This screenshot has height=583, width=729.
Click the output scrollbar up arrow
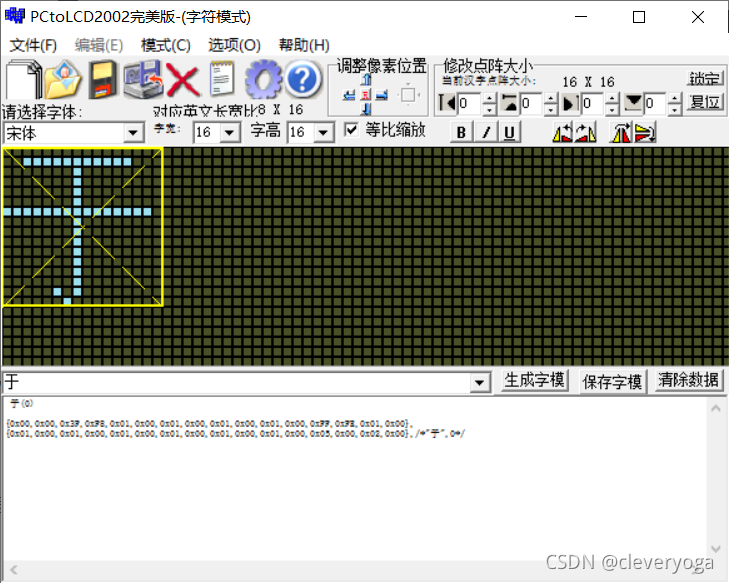[x=716, y=408]
